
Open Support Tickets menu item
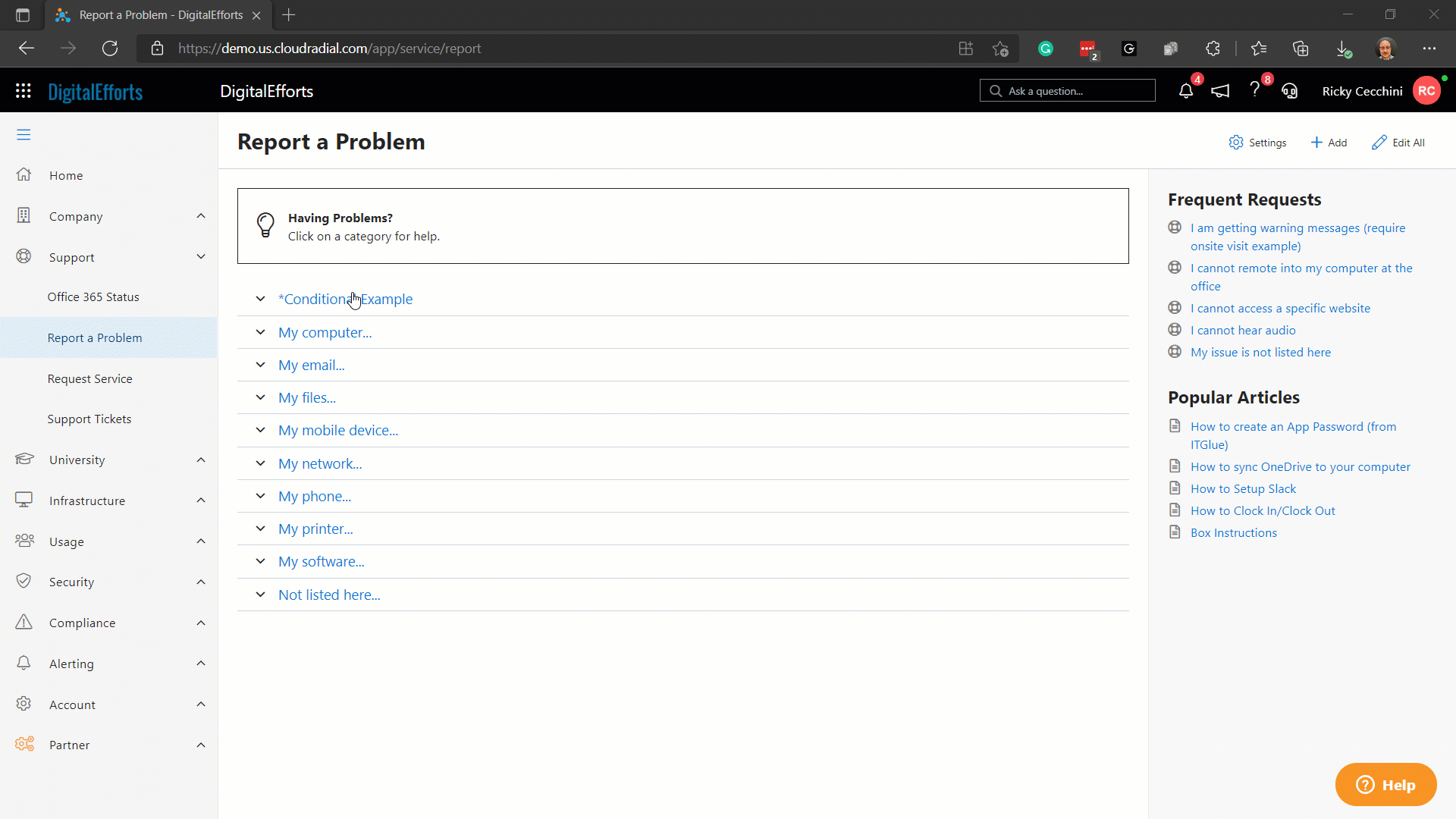point(89,419)
